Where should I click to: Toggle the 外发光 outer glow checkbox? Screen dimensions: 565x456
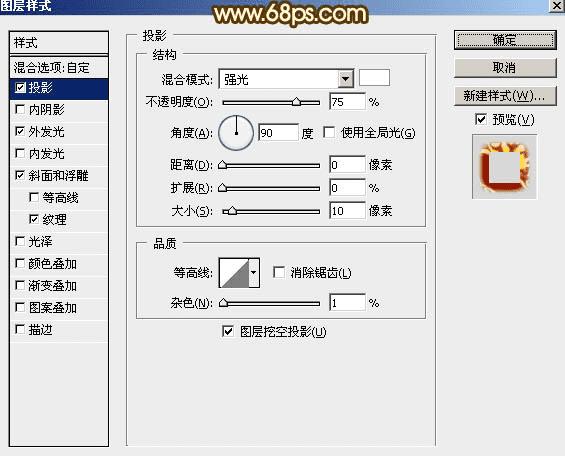[x=20, y=131]
